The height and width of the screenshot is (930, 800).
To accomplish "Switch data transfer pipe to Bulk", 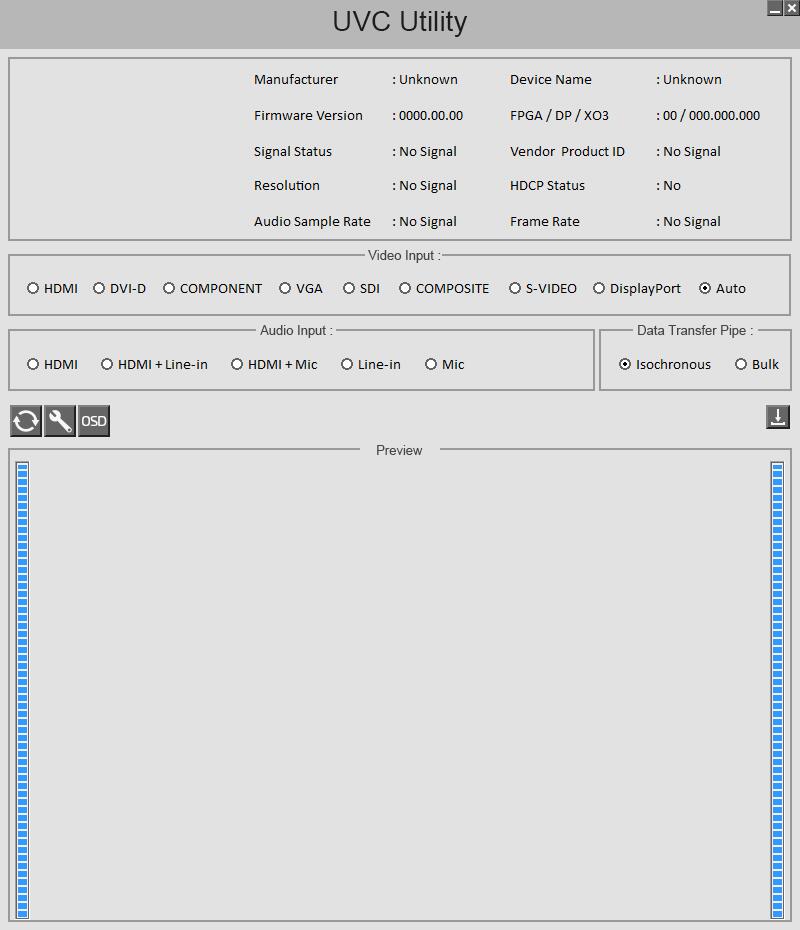I will [757, 364].
